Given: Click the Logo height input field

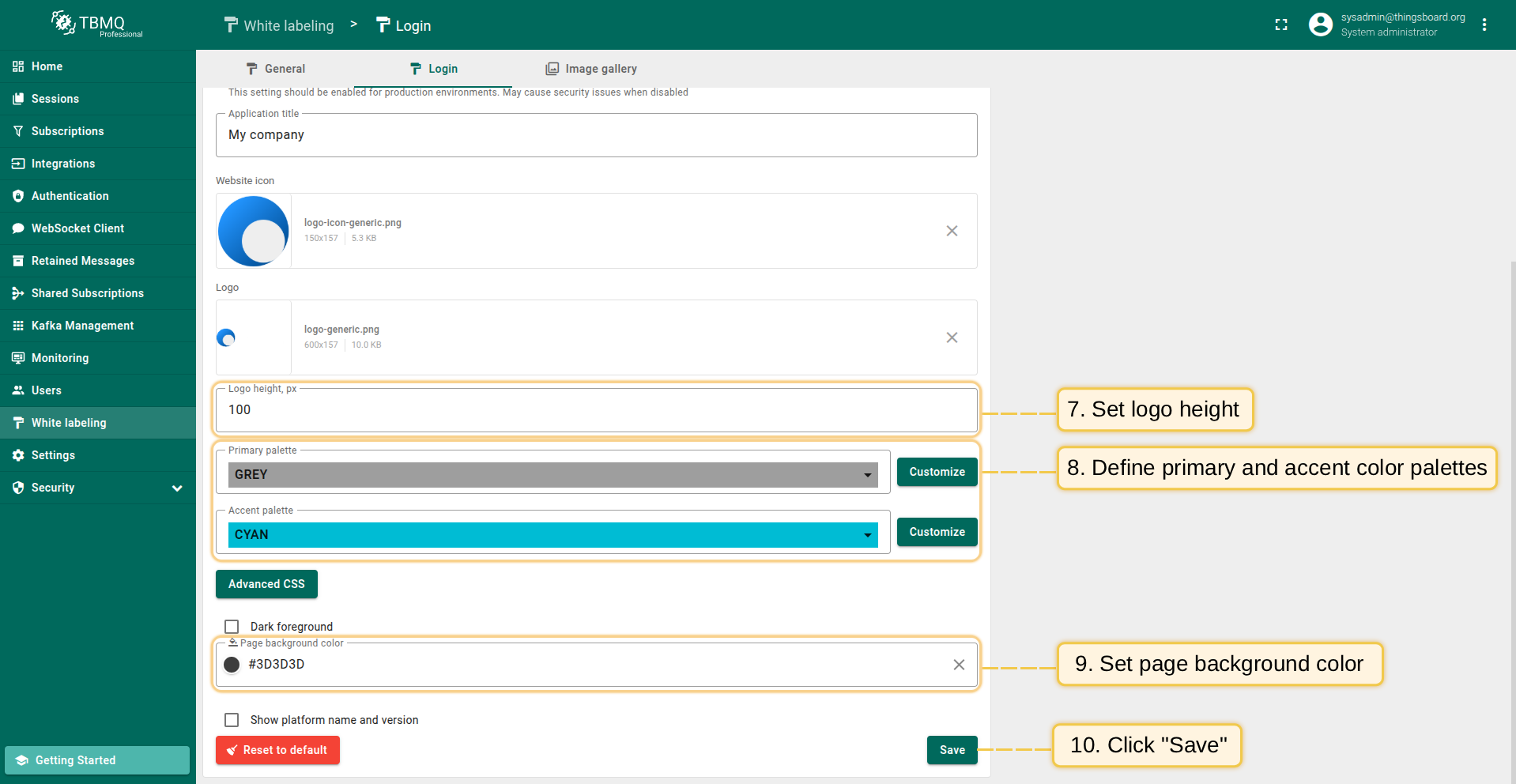Looking at the screenshot, I should (x=596, y=410).
